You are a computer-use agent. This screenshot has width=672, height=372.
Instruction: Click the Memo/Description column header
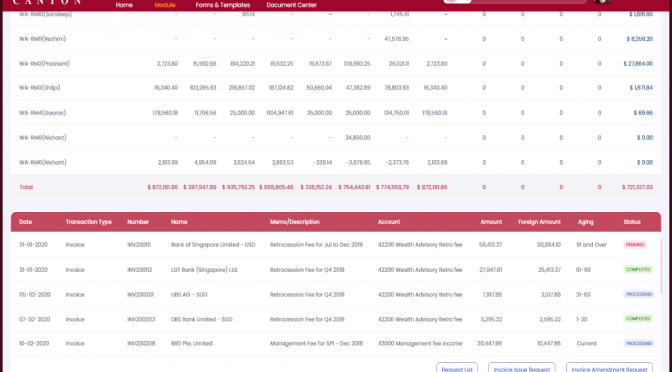click(295, 222)
